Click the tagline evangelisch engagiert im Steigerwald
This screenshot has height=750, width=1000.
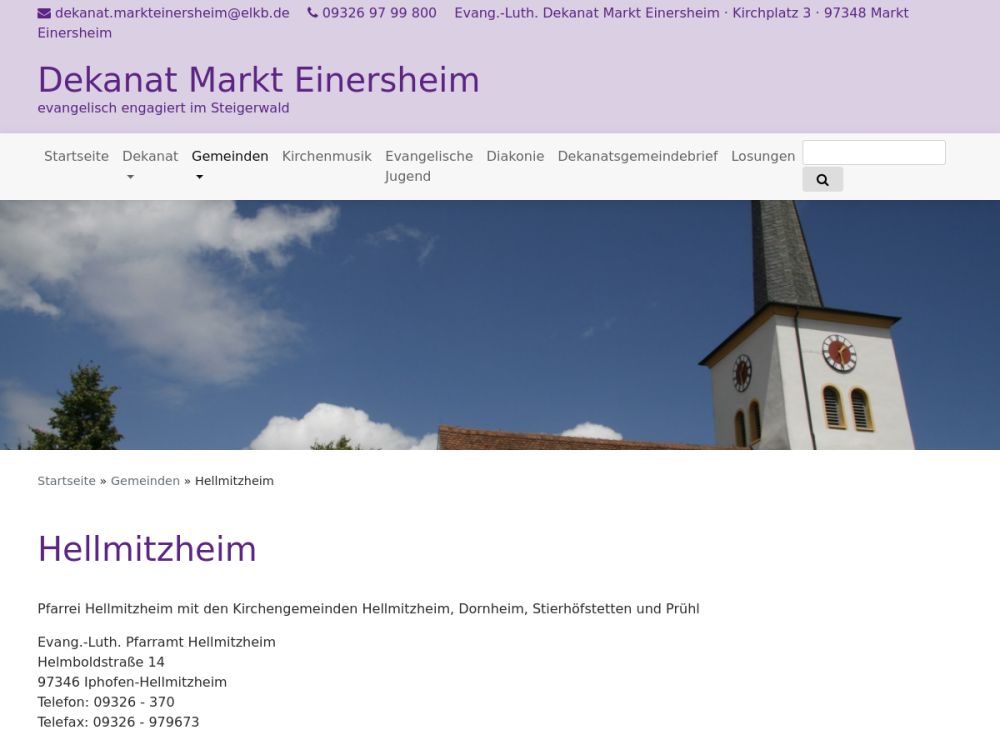click(x=163, y=108)
